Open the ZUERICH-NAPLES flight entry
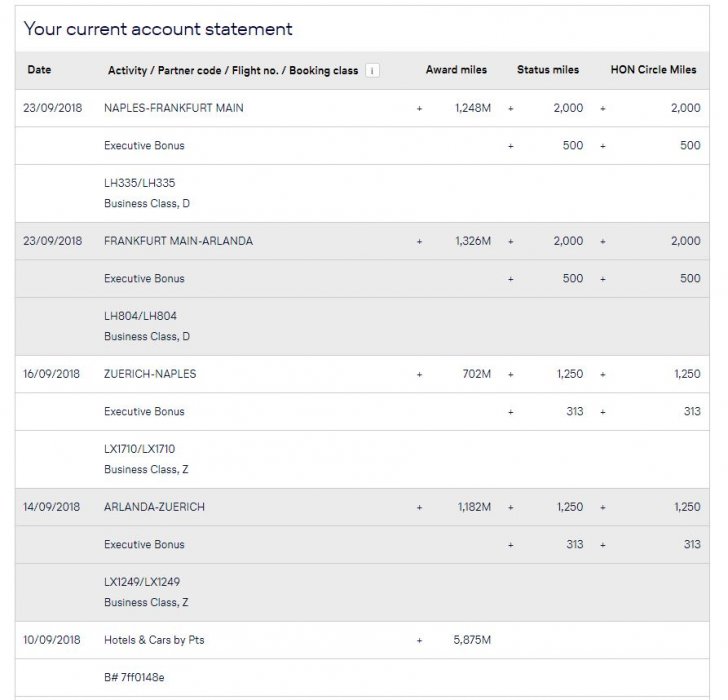 tap(150, 374)
